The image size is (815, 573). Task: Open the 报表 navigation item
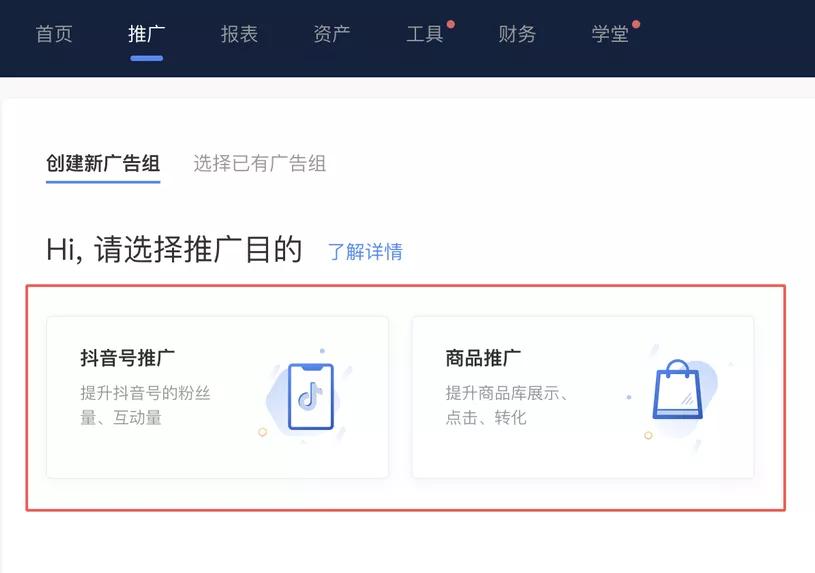(239, 34)
